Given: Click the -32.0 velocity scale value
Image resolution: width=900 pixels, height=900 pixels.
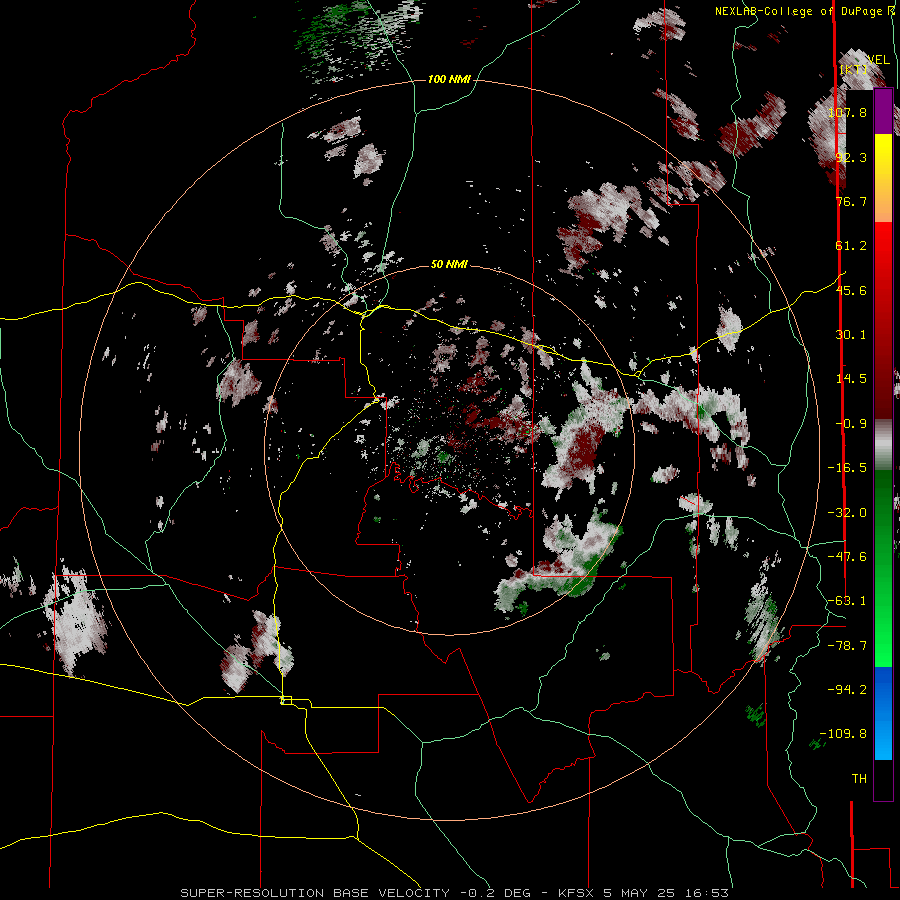Looking at the screenshot, I should [847, 513].
